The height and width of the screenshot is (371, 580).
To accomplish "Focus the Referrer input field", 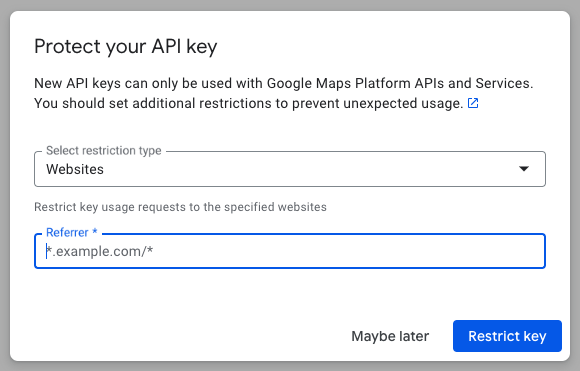I will [x=290, y=251].
